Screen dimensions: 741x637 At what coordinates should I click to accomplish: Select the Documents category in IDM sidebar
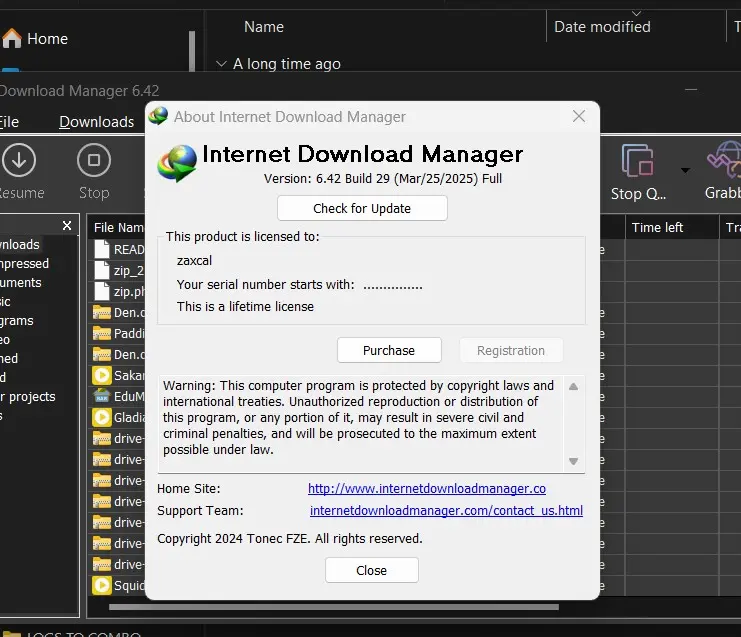click(x=20, y=283)
